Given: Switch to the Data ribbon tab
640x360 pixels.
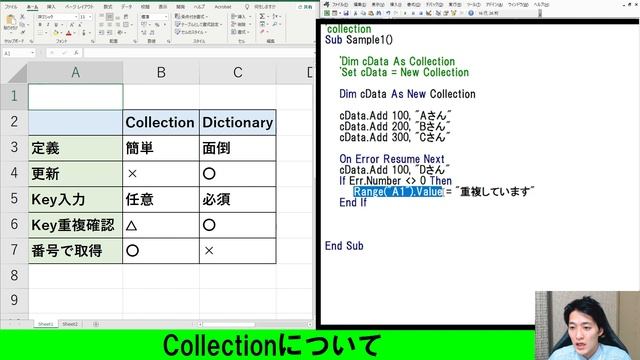Looking at the screenshot, I should (127, 7).
